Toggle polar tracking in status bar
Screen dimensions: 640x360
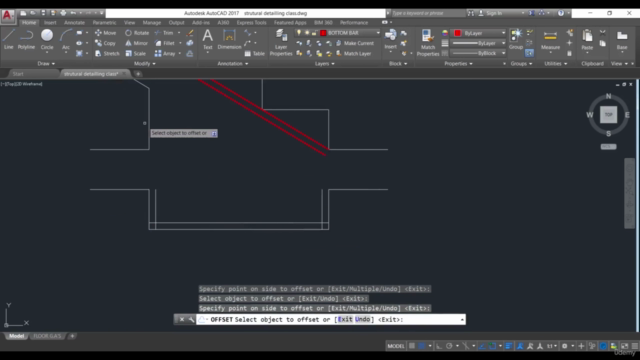point(449,346)
